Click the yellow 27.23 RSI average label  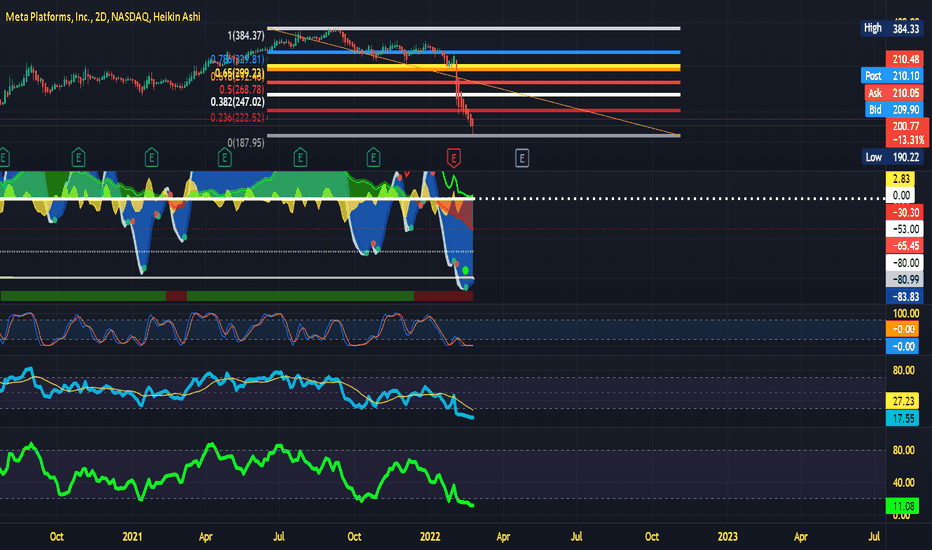[x=902, y=401]
